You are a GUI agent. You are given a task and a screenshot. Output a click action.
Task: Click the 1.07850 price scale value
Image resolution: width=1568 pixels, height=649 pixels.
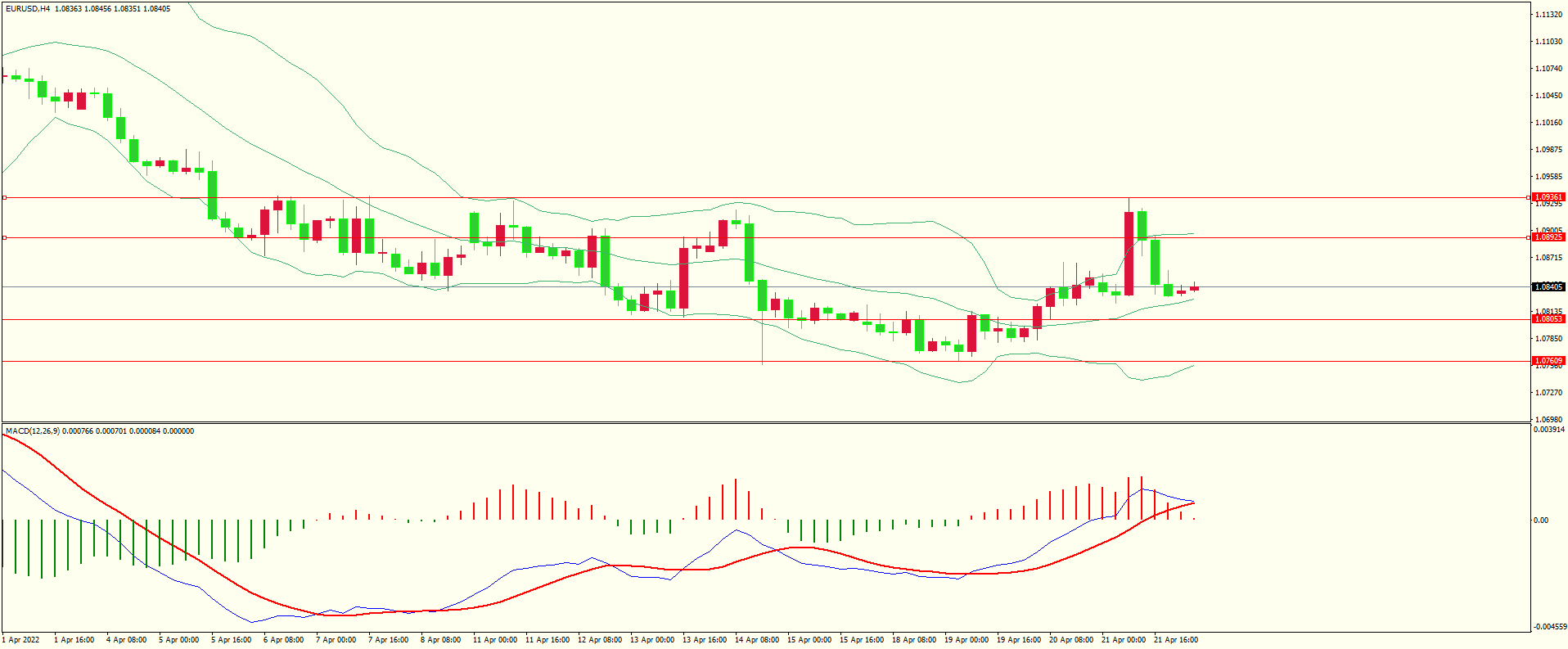click(1549, 339)
